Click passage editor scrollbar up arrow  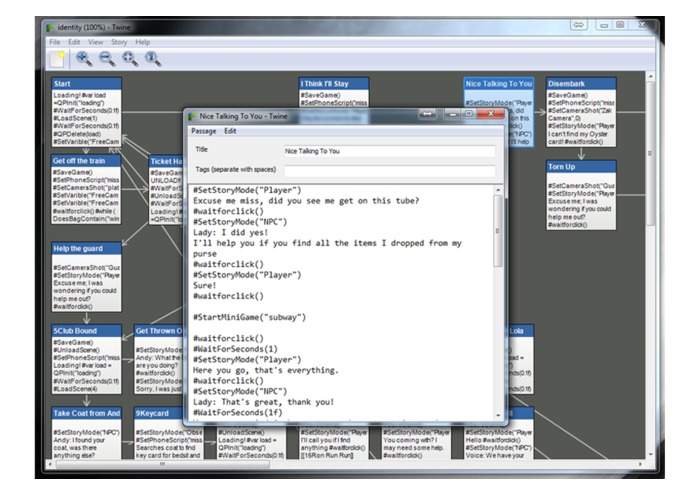(498, 190)
